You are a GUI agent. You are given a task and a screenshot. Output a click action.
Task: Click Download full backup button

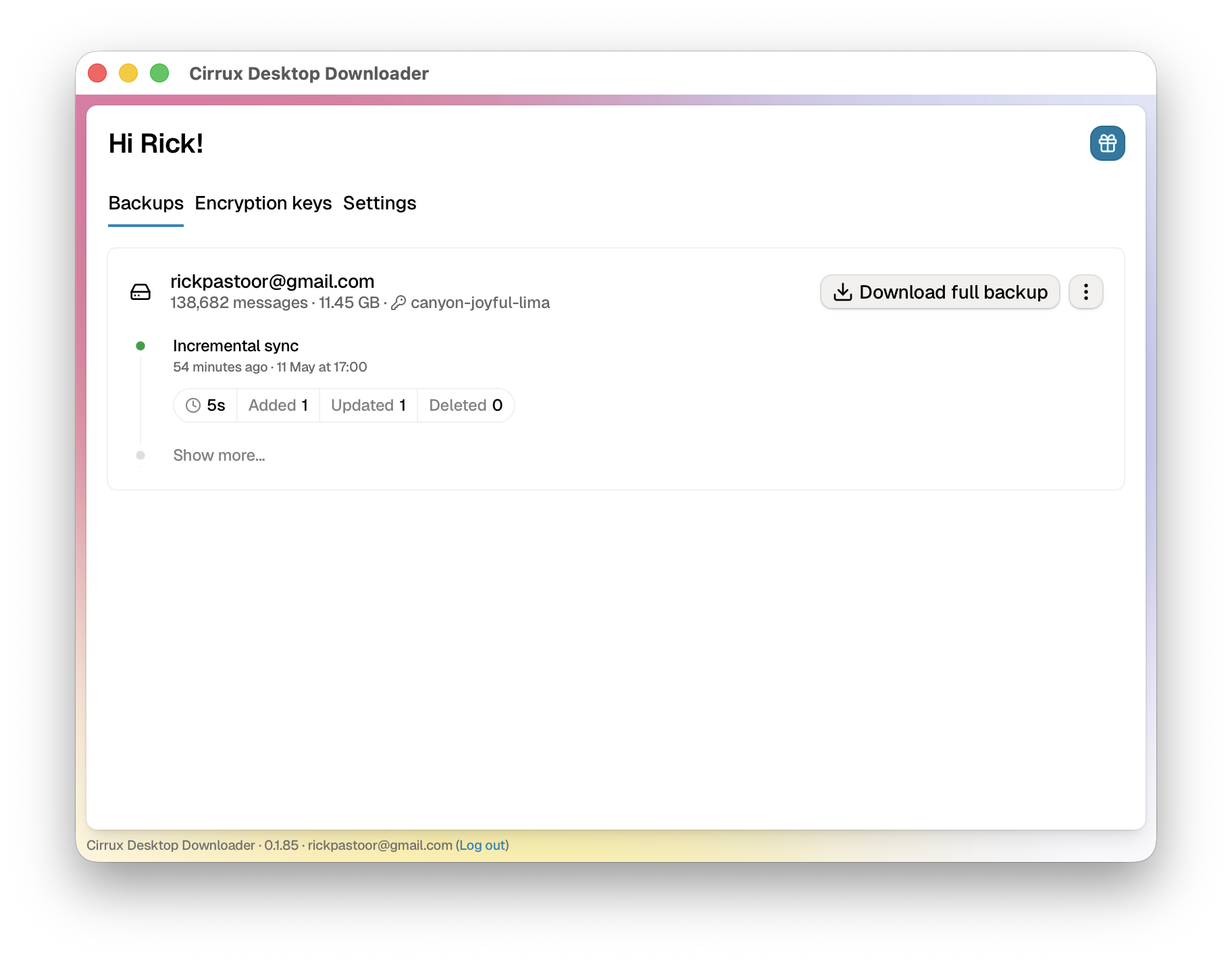940,292
